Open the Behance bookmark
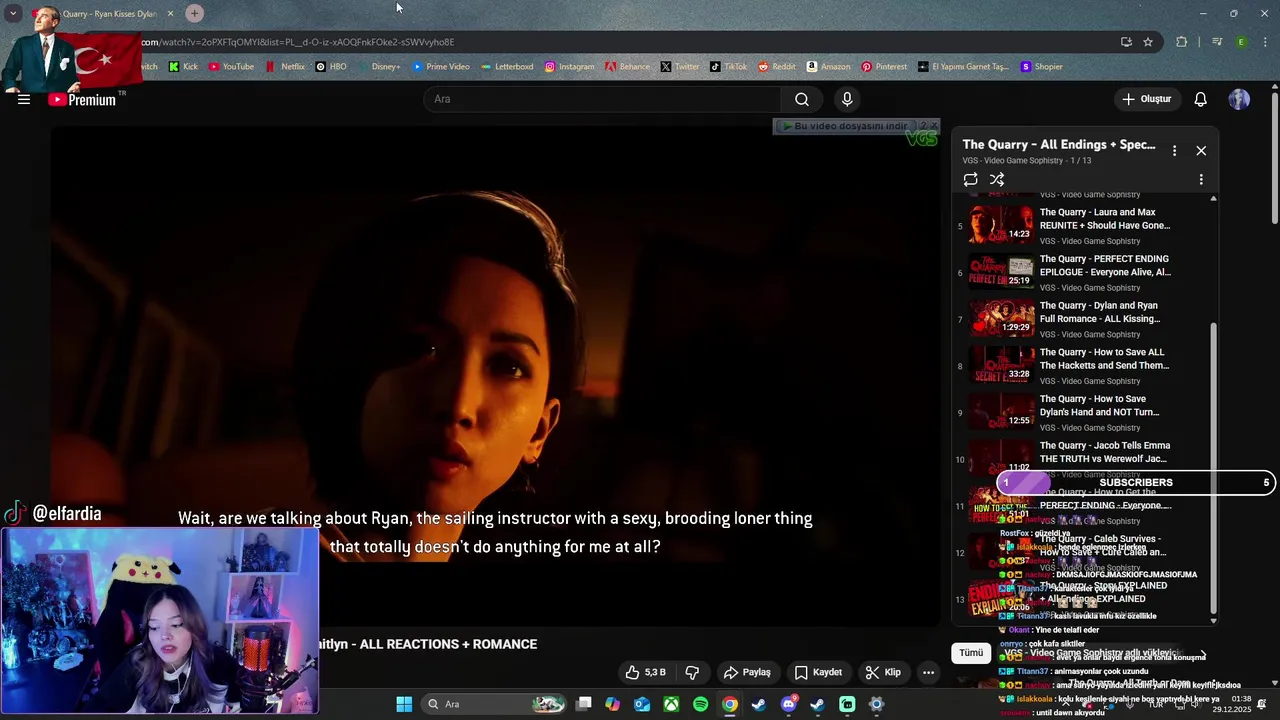1280x720 pixels. pyautogui.click(x=627, y=67)
